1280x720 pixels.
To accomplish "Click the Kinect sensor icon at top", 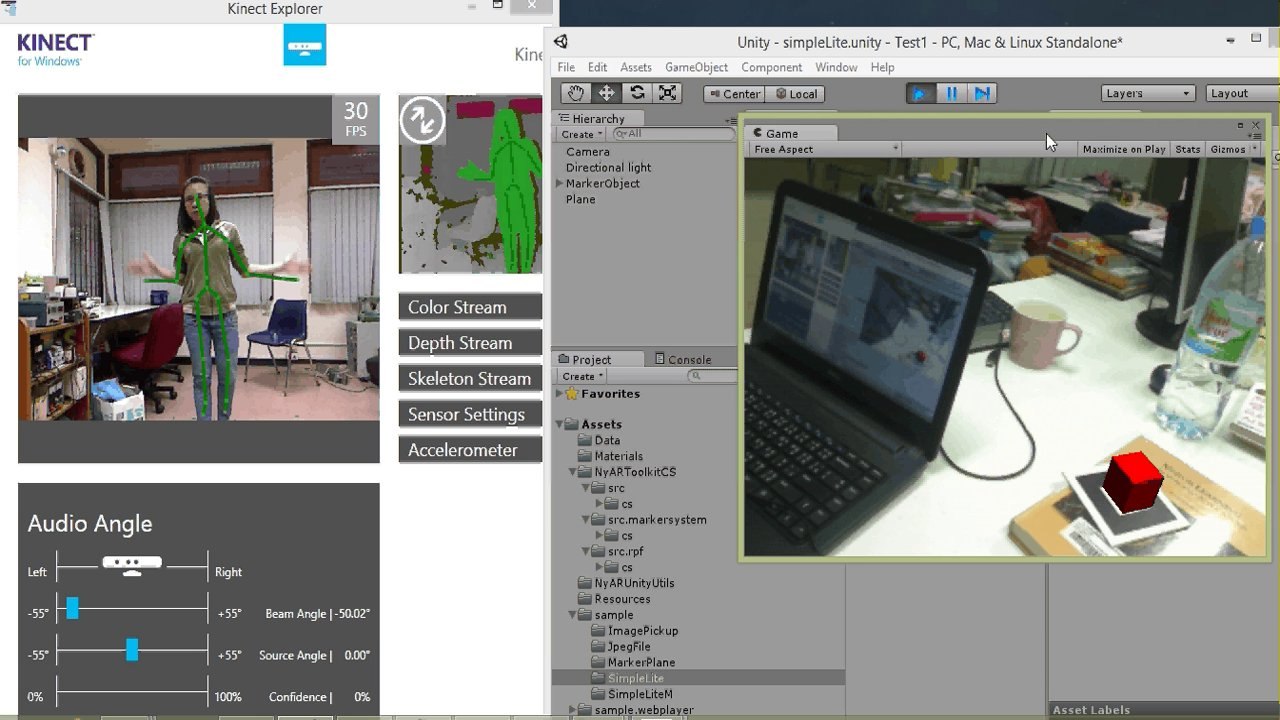I will pos(304,45).
